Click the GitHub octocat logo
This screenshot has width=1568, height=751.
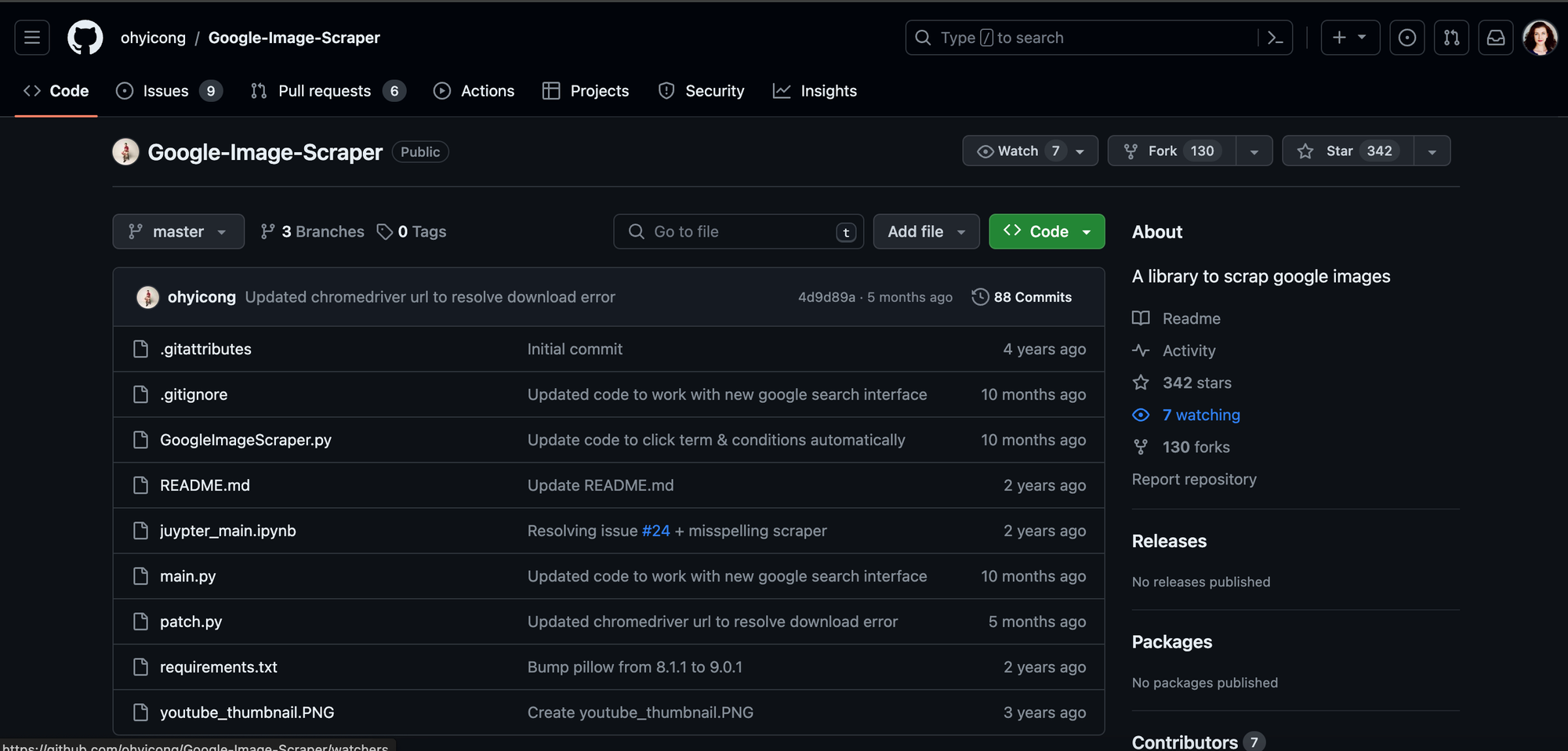point(85,37)
